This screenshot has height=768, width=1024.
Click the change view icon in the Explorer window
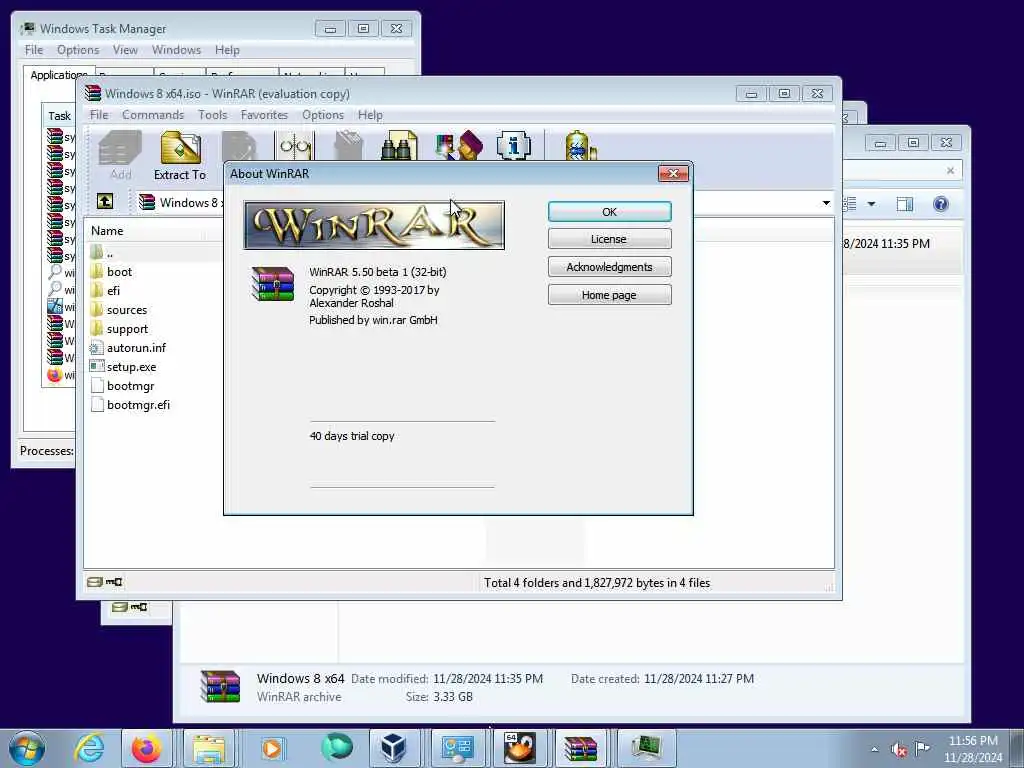click(x=850, y=204)
